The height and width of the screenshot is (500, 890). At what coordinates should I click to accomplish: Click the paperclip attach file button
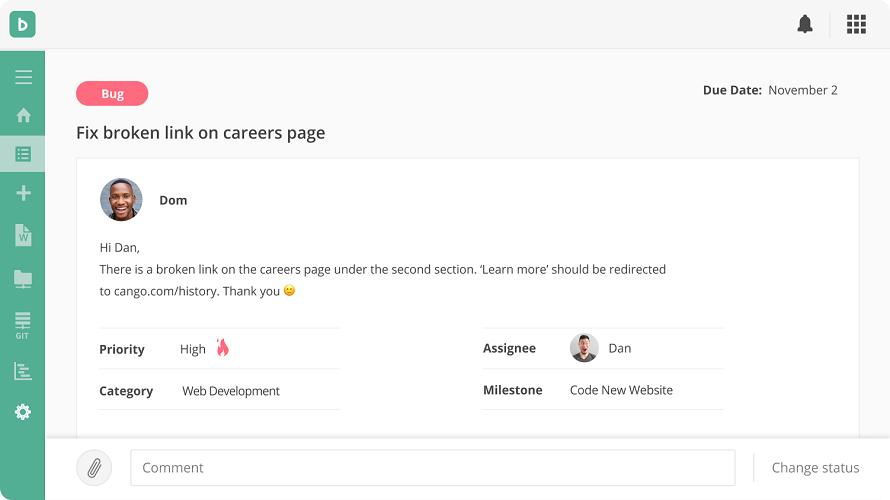pyautogui.click(x=94, y=467)
